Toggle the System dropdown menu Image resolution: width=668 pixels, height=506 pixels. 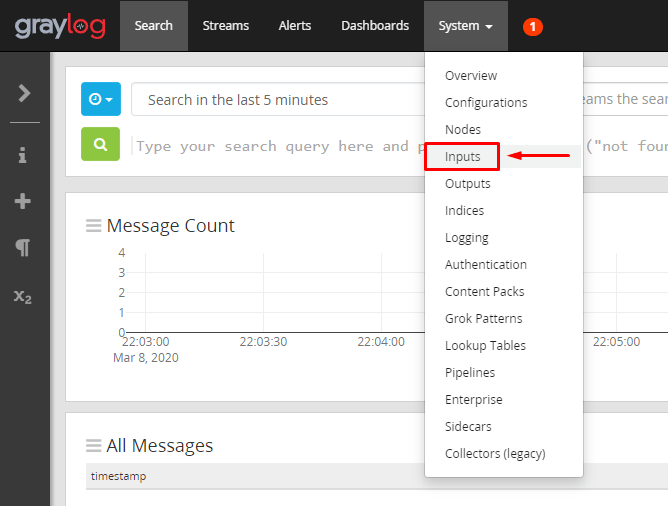pos(465,26)
